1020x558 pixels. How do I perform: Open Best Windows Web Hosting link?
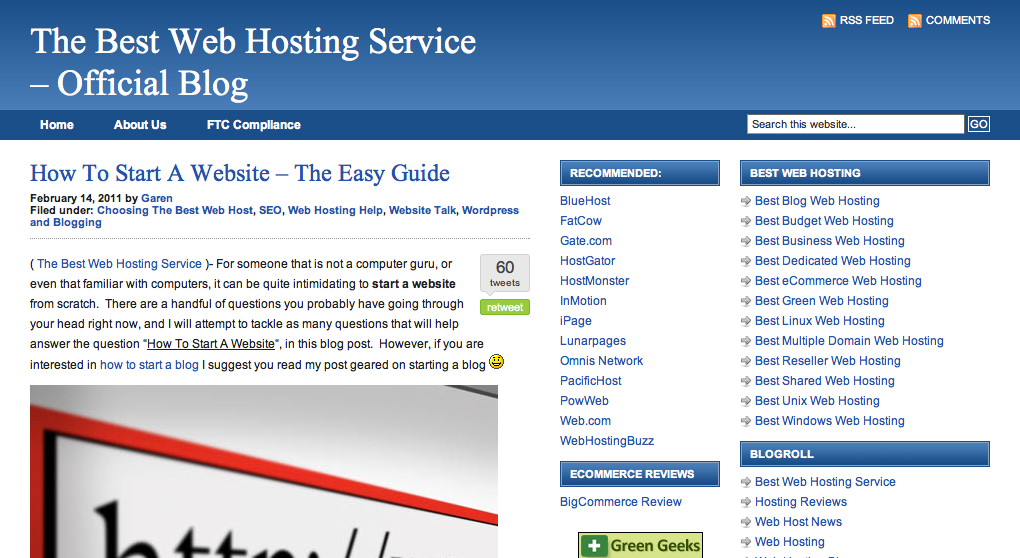(829, 421)
